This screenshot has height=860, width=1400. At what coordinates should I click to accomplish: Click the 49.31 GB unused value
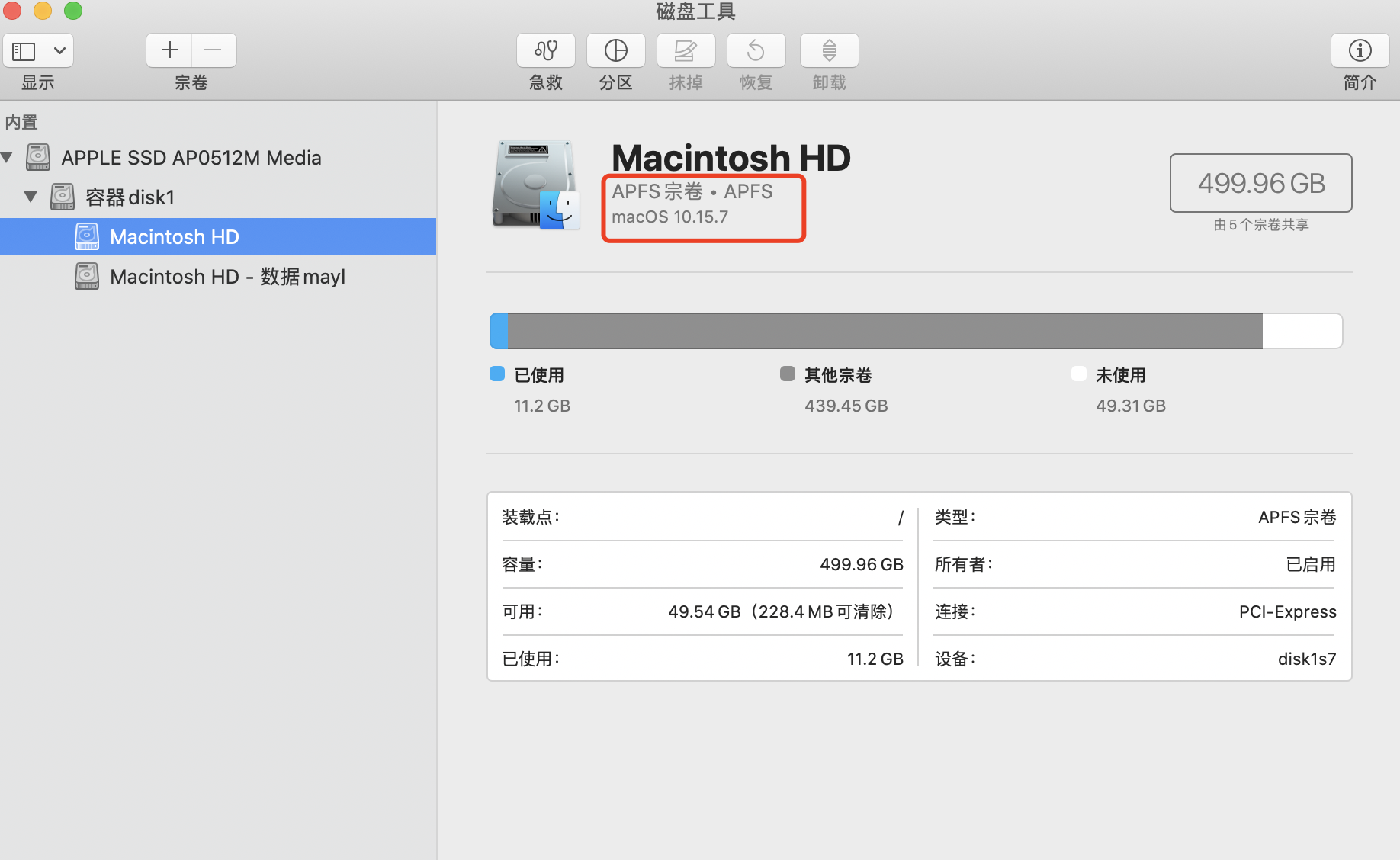(x=1131, y=406)
